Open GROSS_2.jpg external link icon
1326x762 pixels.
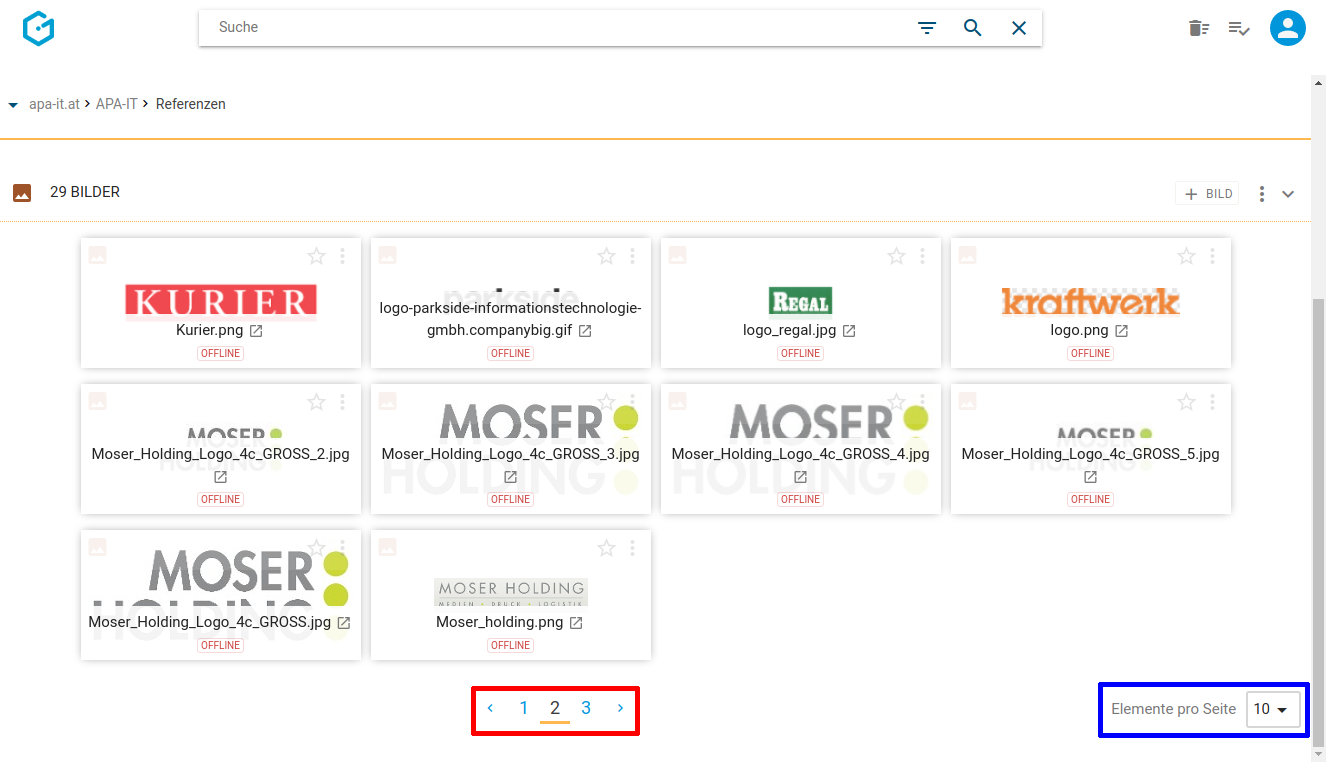[x=221, y=477]
